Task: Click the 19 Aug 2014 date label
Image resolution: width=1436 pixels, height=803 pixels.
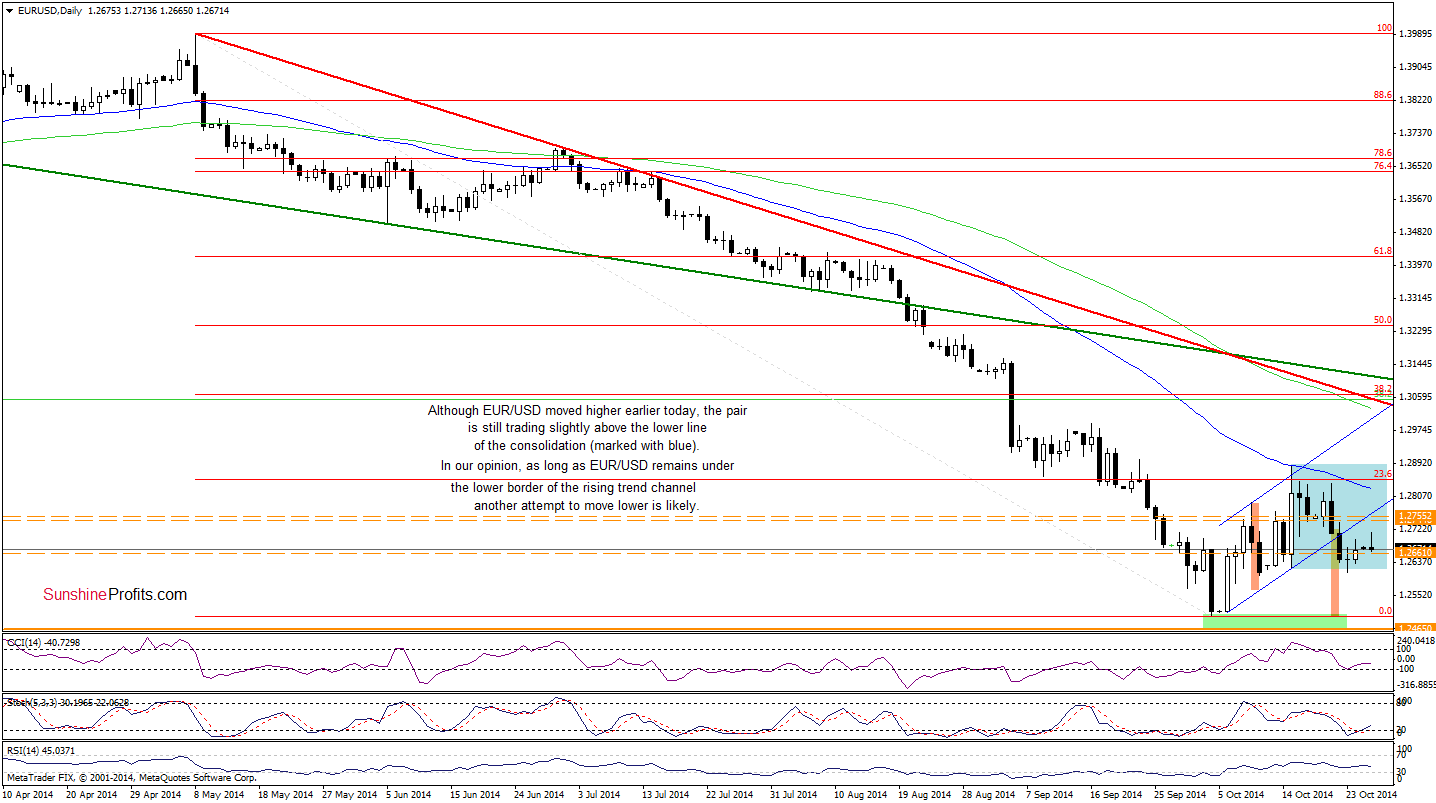Action: pyautogui.click(x=923, y=794)
